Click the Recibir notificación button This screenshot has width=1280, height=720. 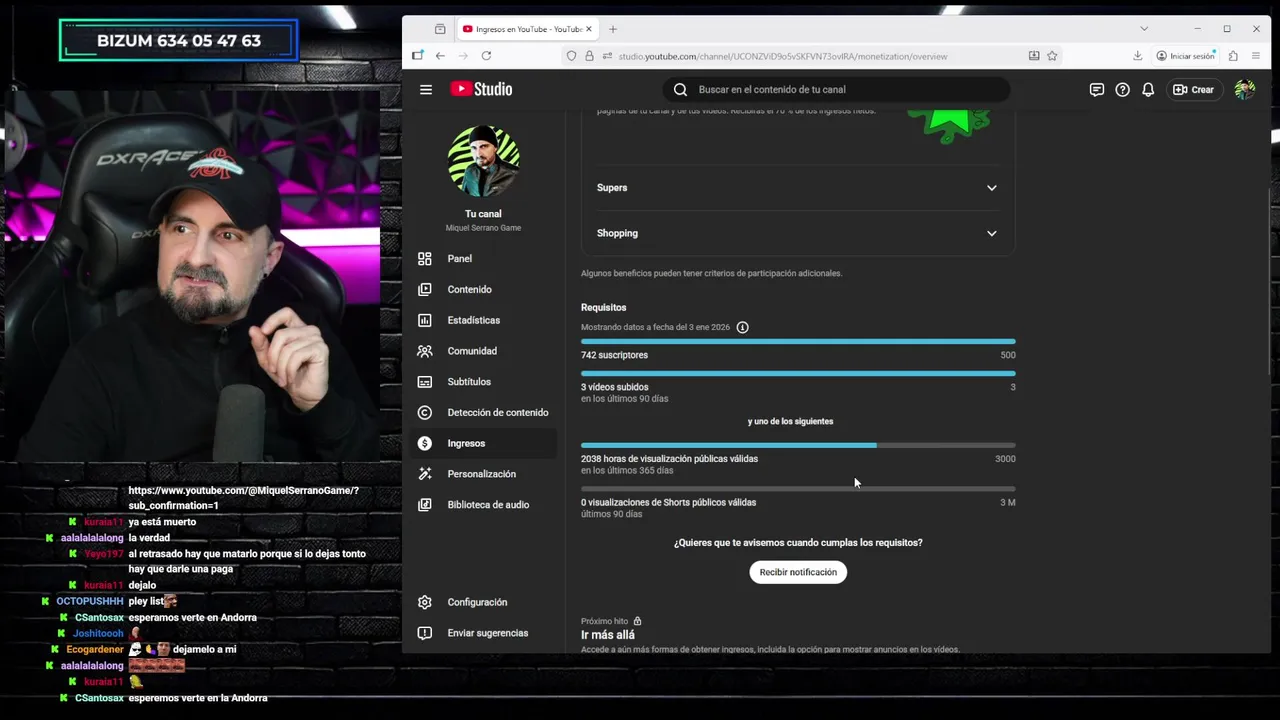click(x=798, y=572)
